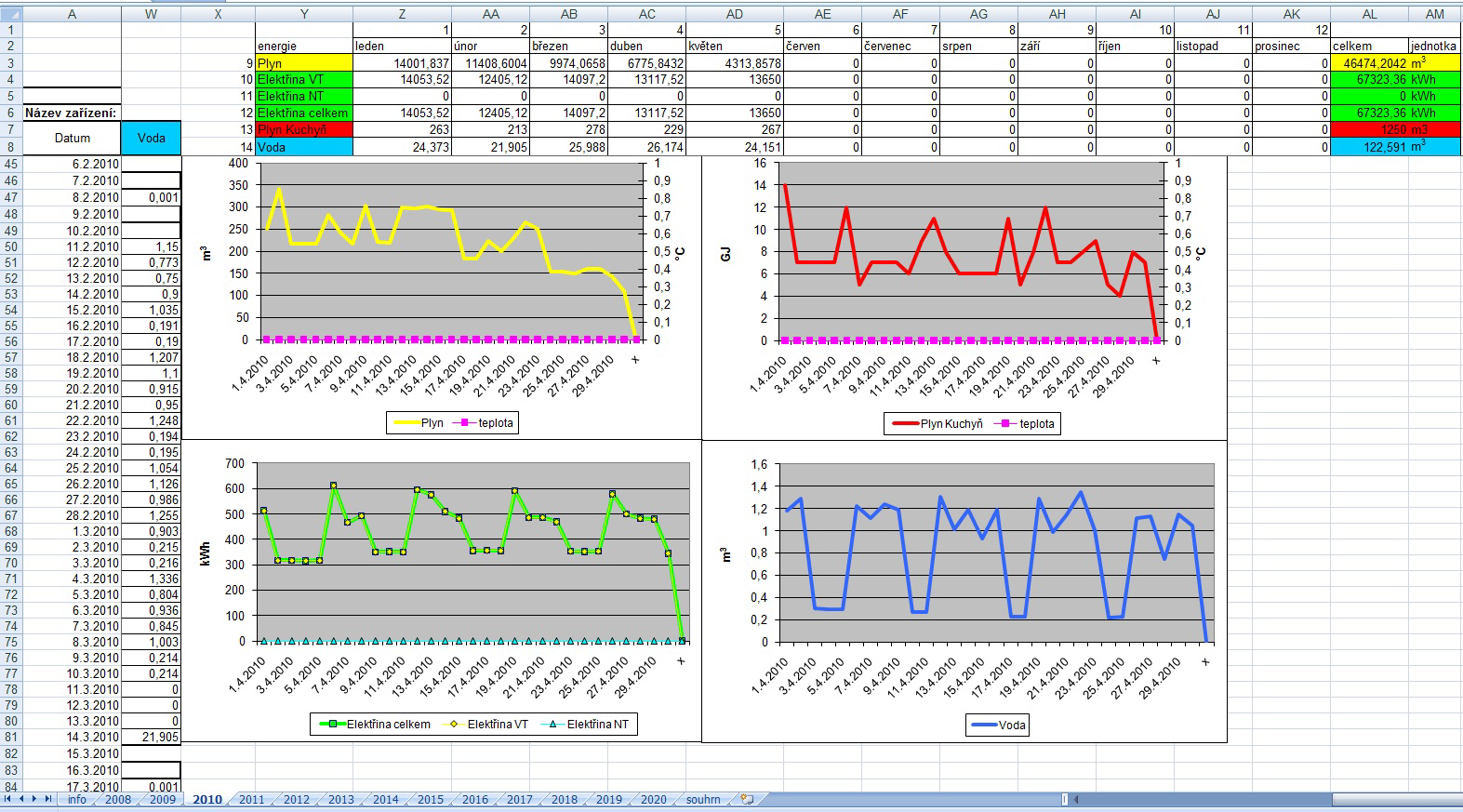Click the yellow Plyn label cell
This screenshot has height=812, width=1463.
(304, 63)
